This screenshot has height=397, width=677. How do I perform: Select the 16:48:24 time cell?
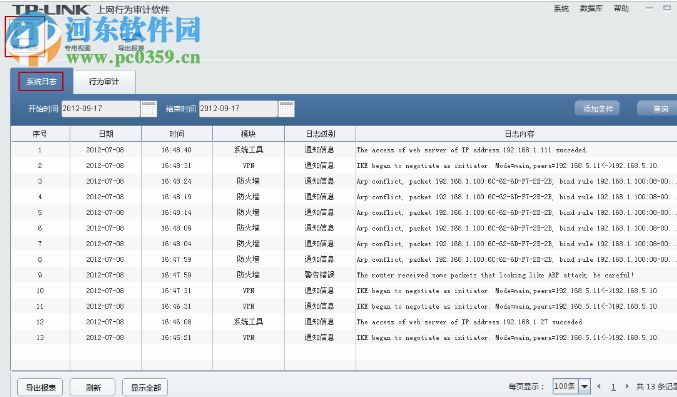pos(177,181)
